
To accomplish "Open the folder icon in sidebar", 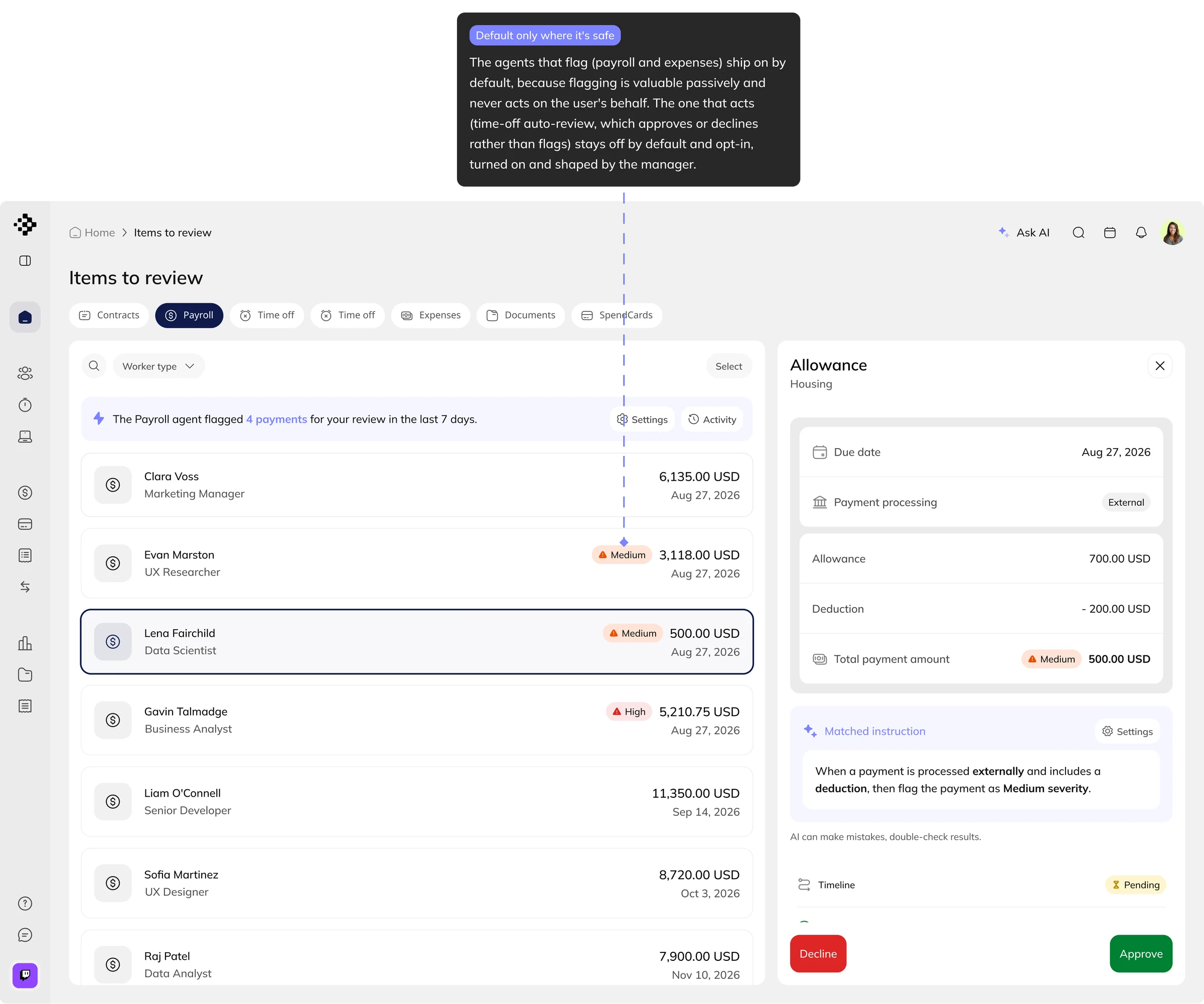I will tap(25, 675).
